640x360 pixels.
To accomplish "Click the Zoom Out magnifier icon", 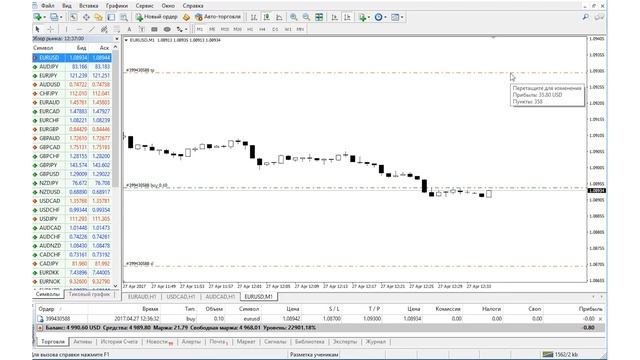I will pos(306,17).
